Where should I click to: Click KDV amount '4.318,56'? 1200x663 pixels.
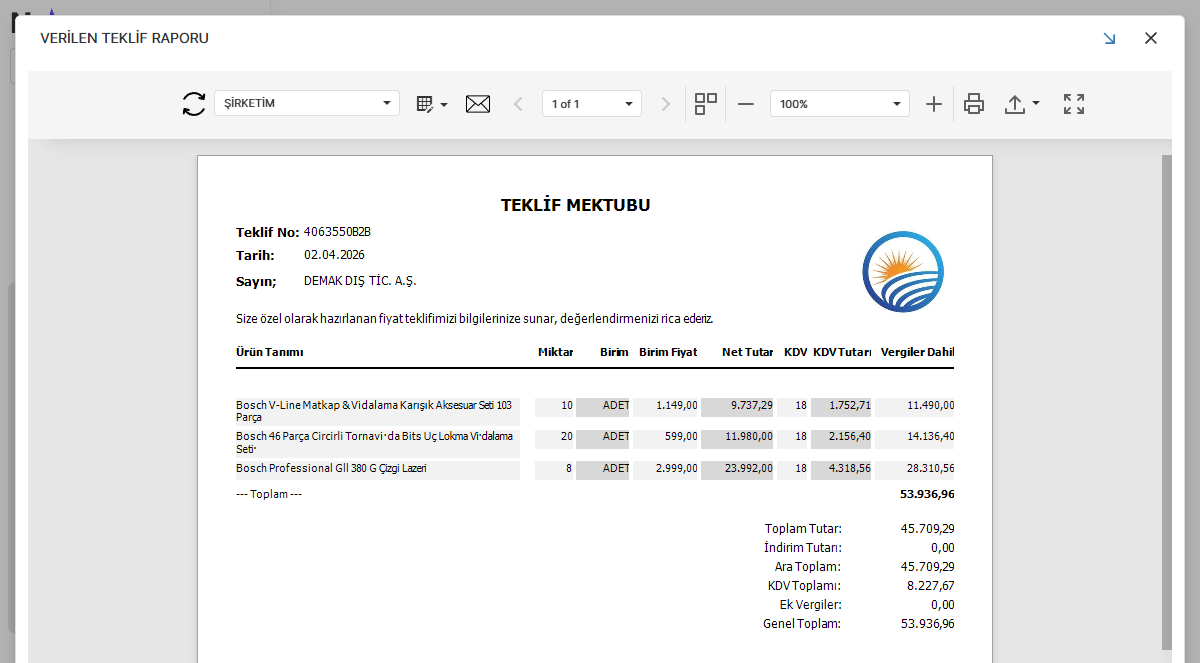pos(850,468)
